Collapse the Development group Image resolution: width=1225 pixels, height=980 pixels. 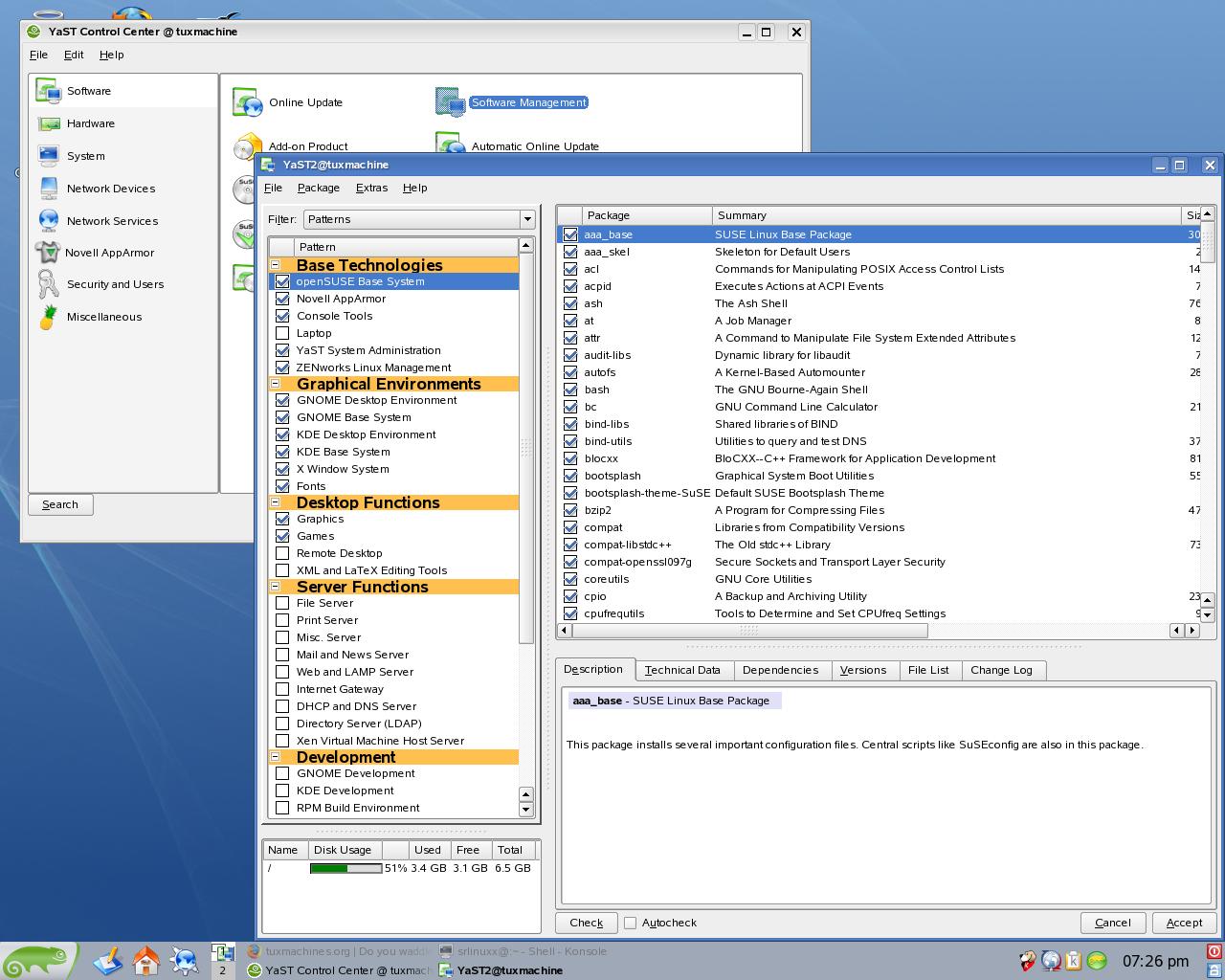(x=276, y=757)
